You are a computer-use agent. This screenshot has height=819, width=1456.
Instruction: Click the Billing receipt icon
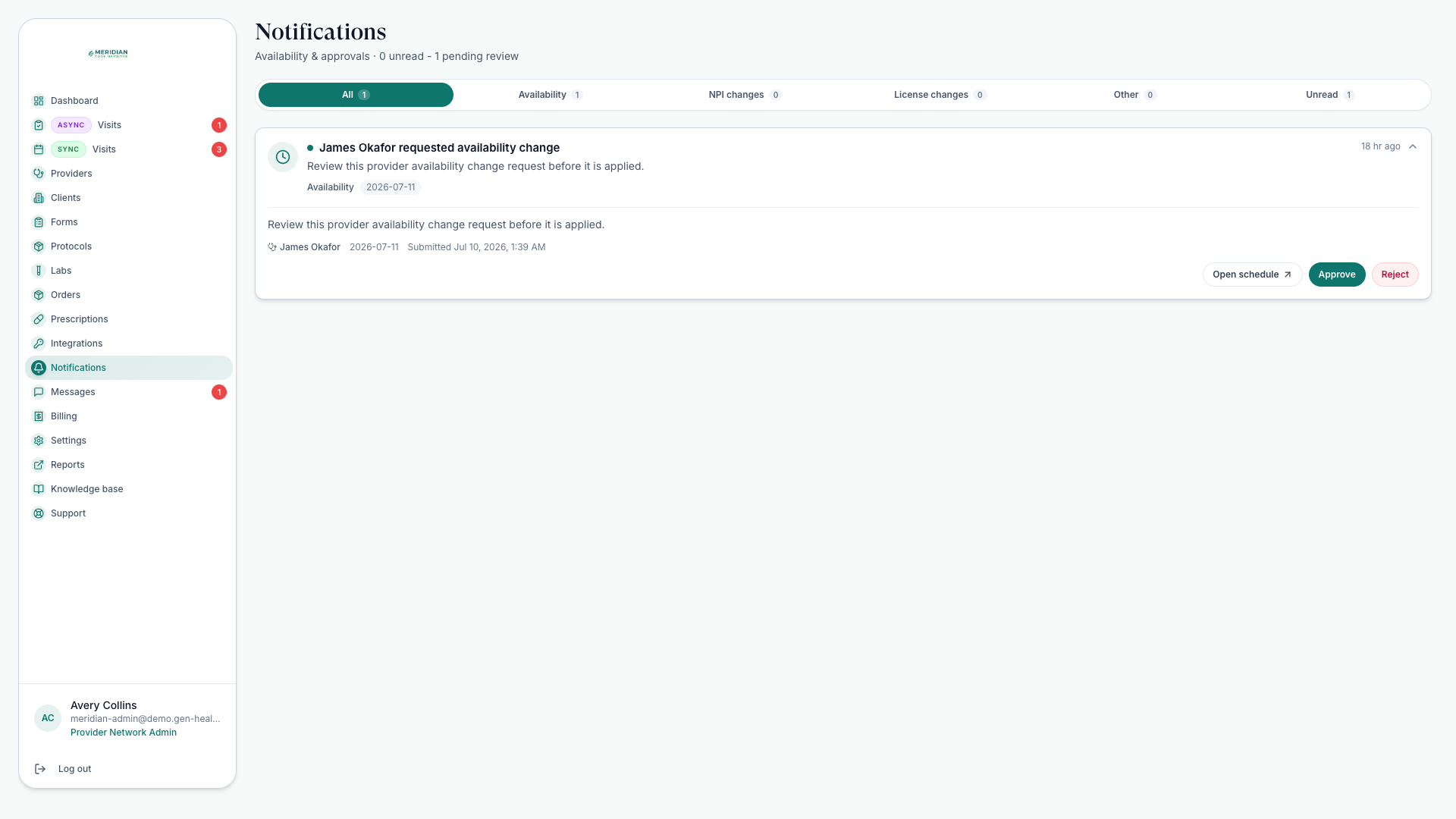(39, 416)
